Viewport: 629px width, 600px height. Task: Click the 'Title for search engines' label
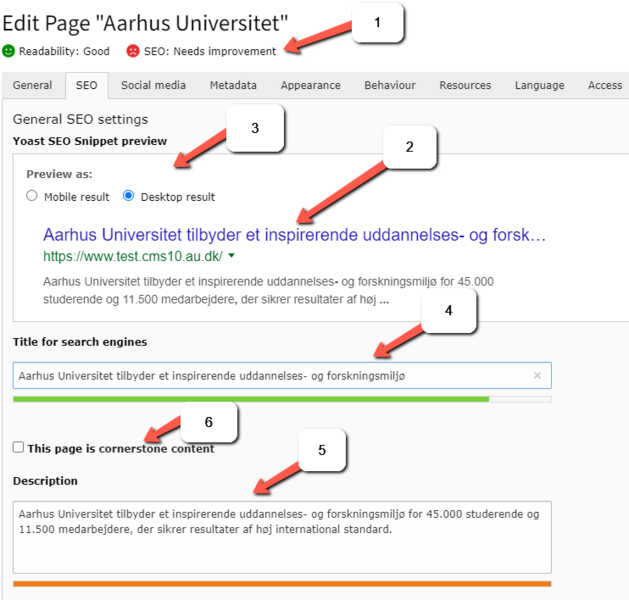click(80, 342)
